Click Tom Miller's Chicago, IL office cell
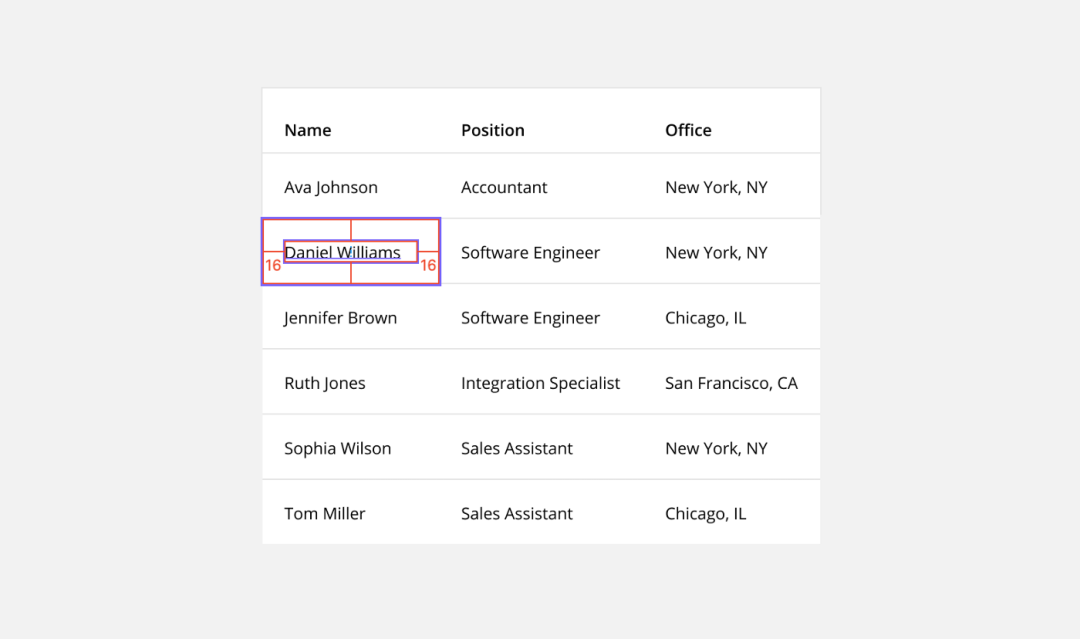The height and width of the screenshot is (639, 1080). [x=705, y=513]
